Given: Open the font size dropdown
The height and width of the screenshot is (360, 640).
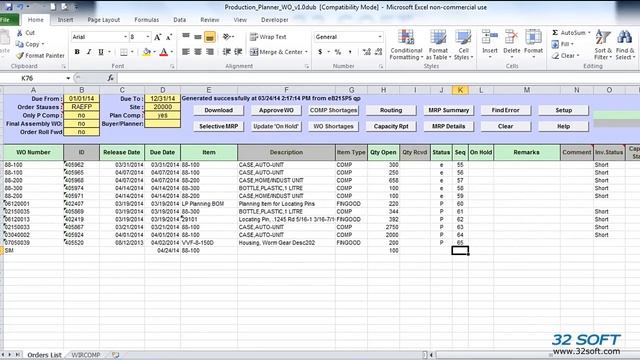Looking at the screenshot, I should click(148, 37).
